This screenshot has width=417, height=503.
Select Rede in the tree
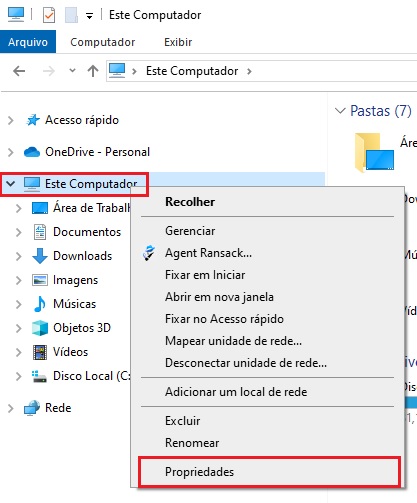tap(58, 408)
